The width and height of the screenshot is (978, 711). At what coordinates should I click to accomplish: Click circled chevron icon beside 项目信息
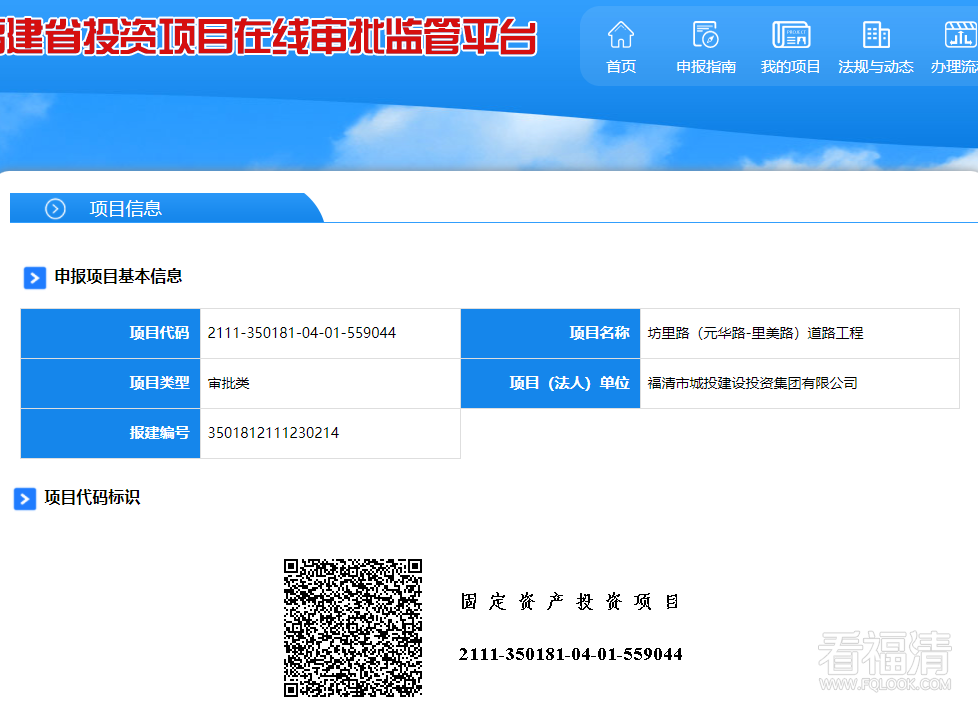click(x=55, y=208)
